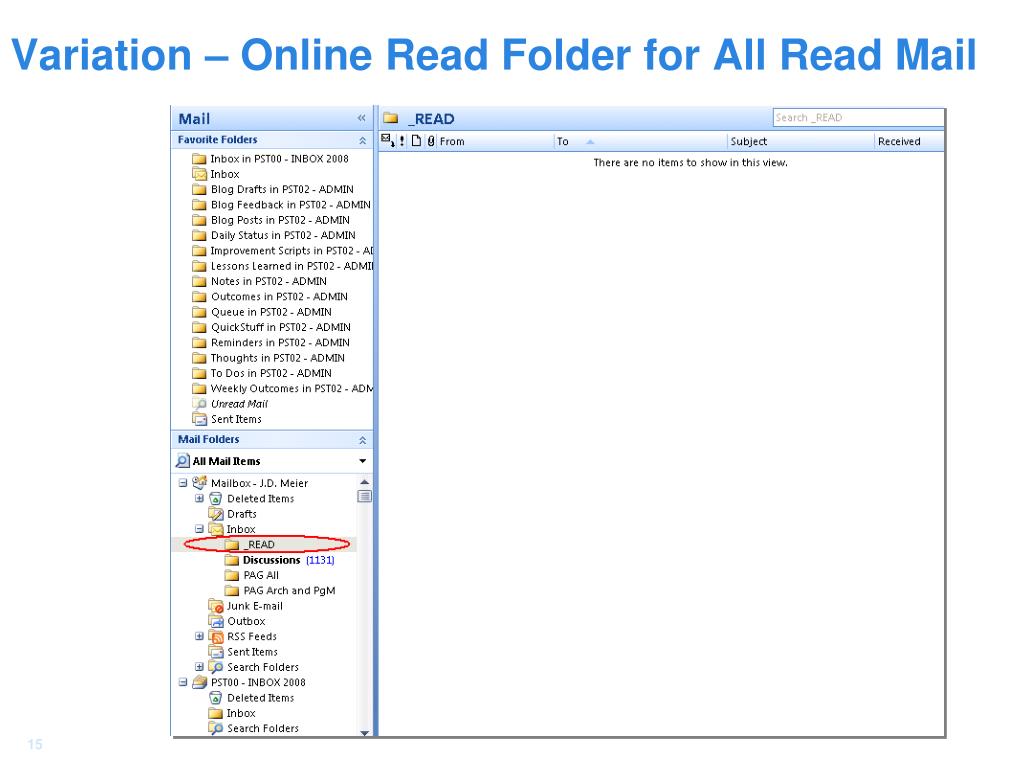This screenshot has height=768, width=1024.
Task: Sort by the importance exclamation column icon
Action: [402, 140]
